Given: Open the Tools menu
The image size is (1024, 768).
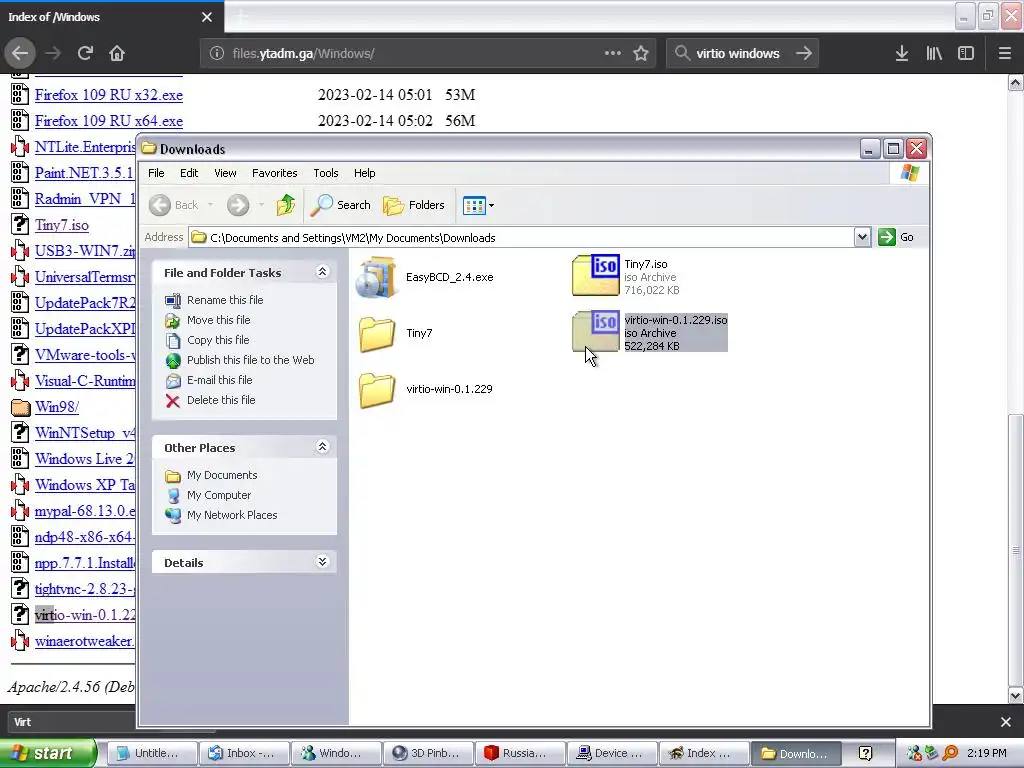Looking at the screenshot, I should [x=326, y=173].
